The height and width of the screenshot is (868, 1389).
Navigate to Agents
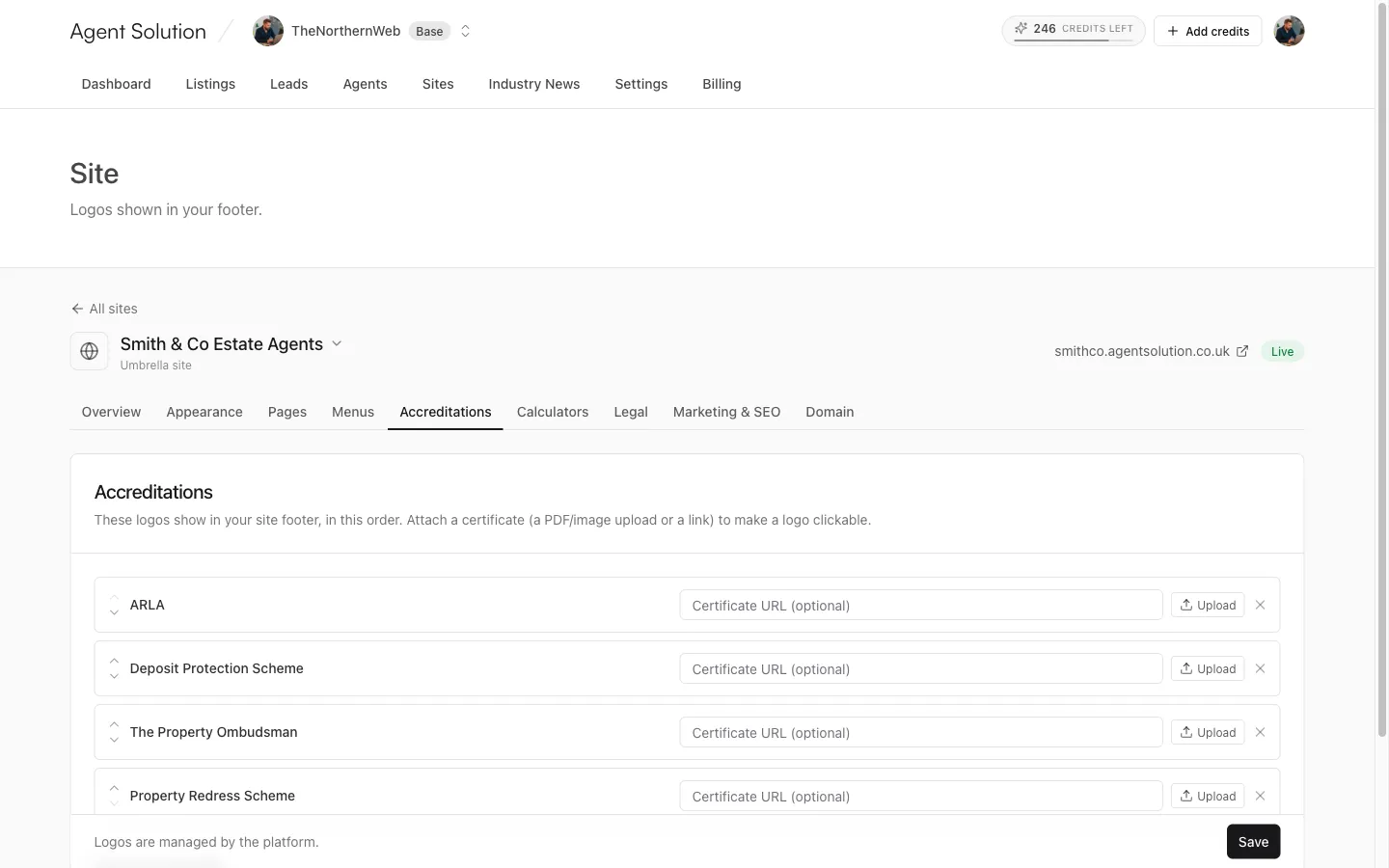(366, 84)
